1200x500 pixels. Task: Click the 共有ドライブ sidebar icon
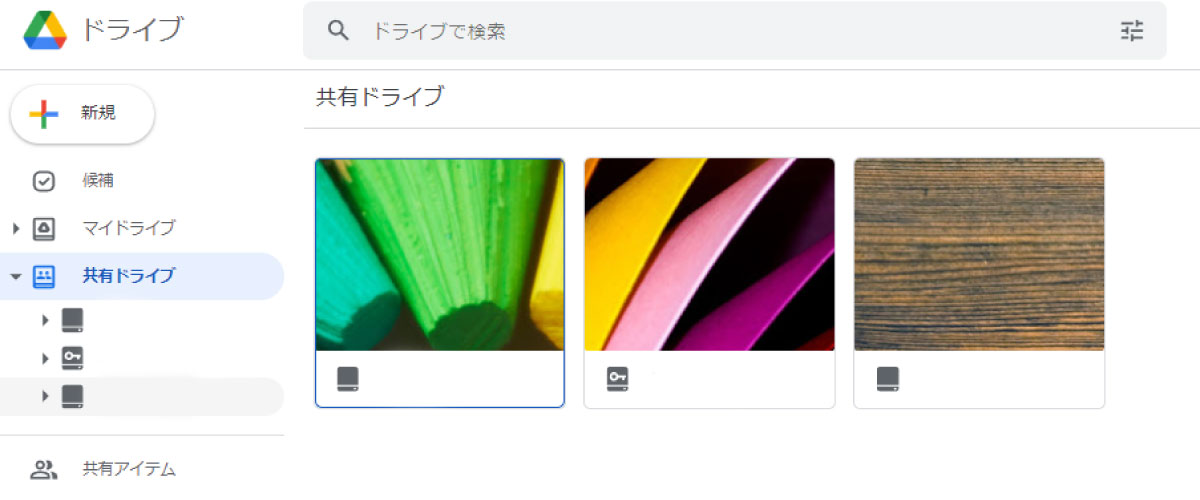(44, 276)
